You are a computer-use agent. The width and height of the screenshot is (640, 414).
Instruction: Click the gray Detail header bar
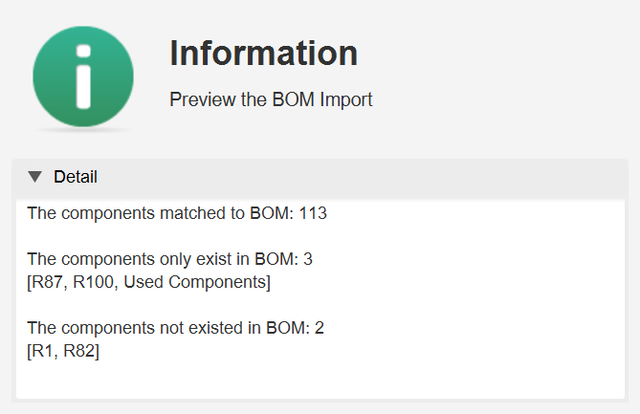pos(320,177)
